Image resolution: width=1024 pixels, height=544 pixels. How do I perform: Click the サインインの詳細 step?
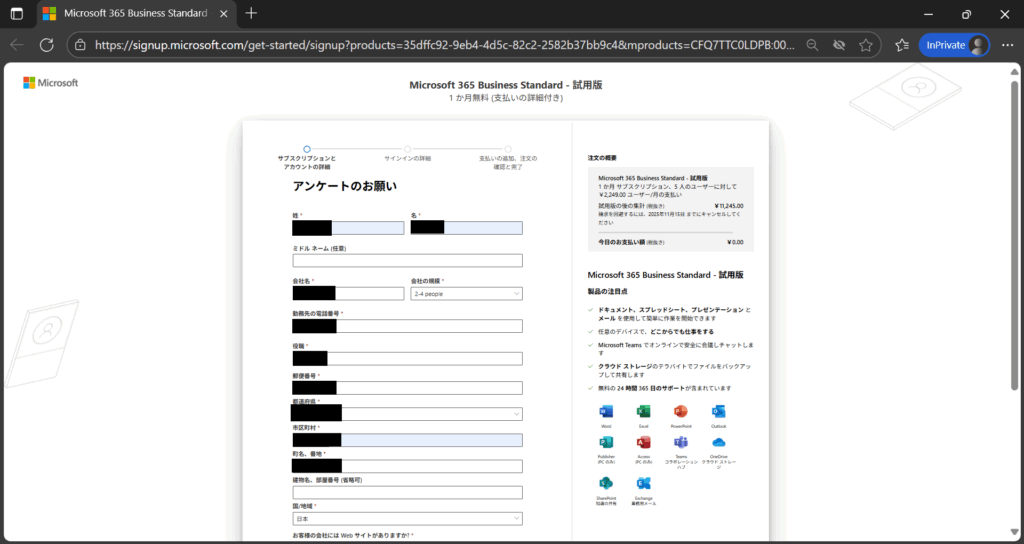pyautogui.click(x=408, y=154)
